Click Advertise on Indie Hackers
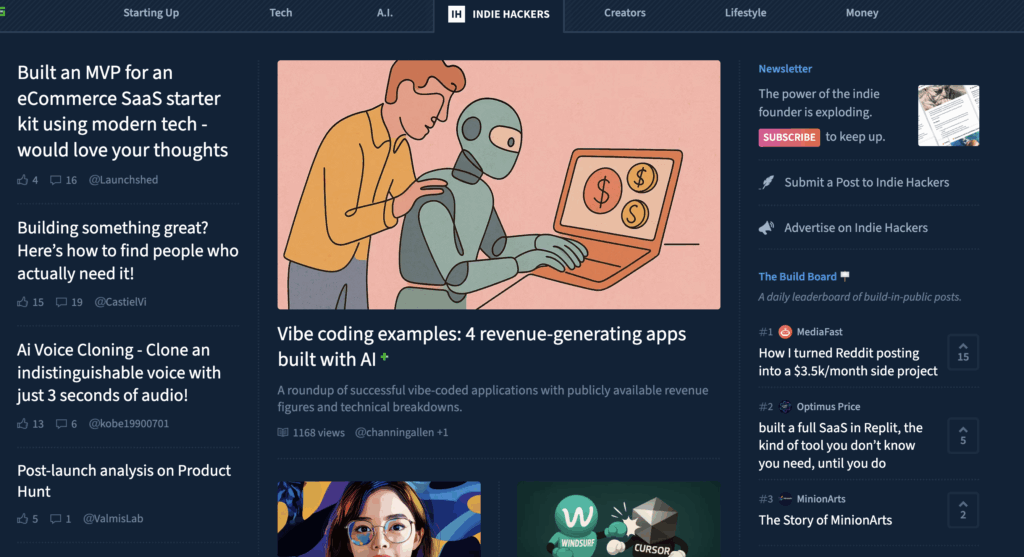Viewport: 1024px width, 557px height. pyautogui.click(x=856, y=228)
